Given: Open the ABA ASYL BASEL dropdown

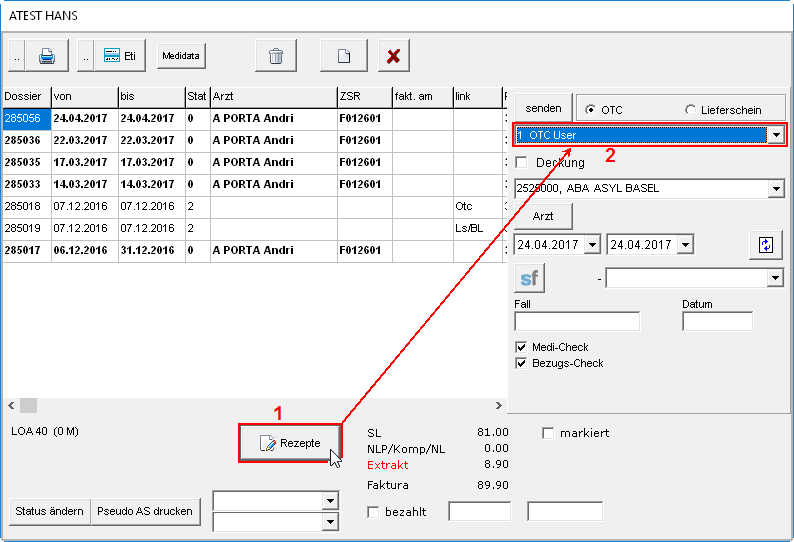Looking at the screenshot, I should (x=776, y=188).
